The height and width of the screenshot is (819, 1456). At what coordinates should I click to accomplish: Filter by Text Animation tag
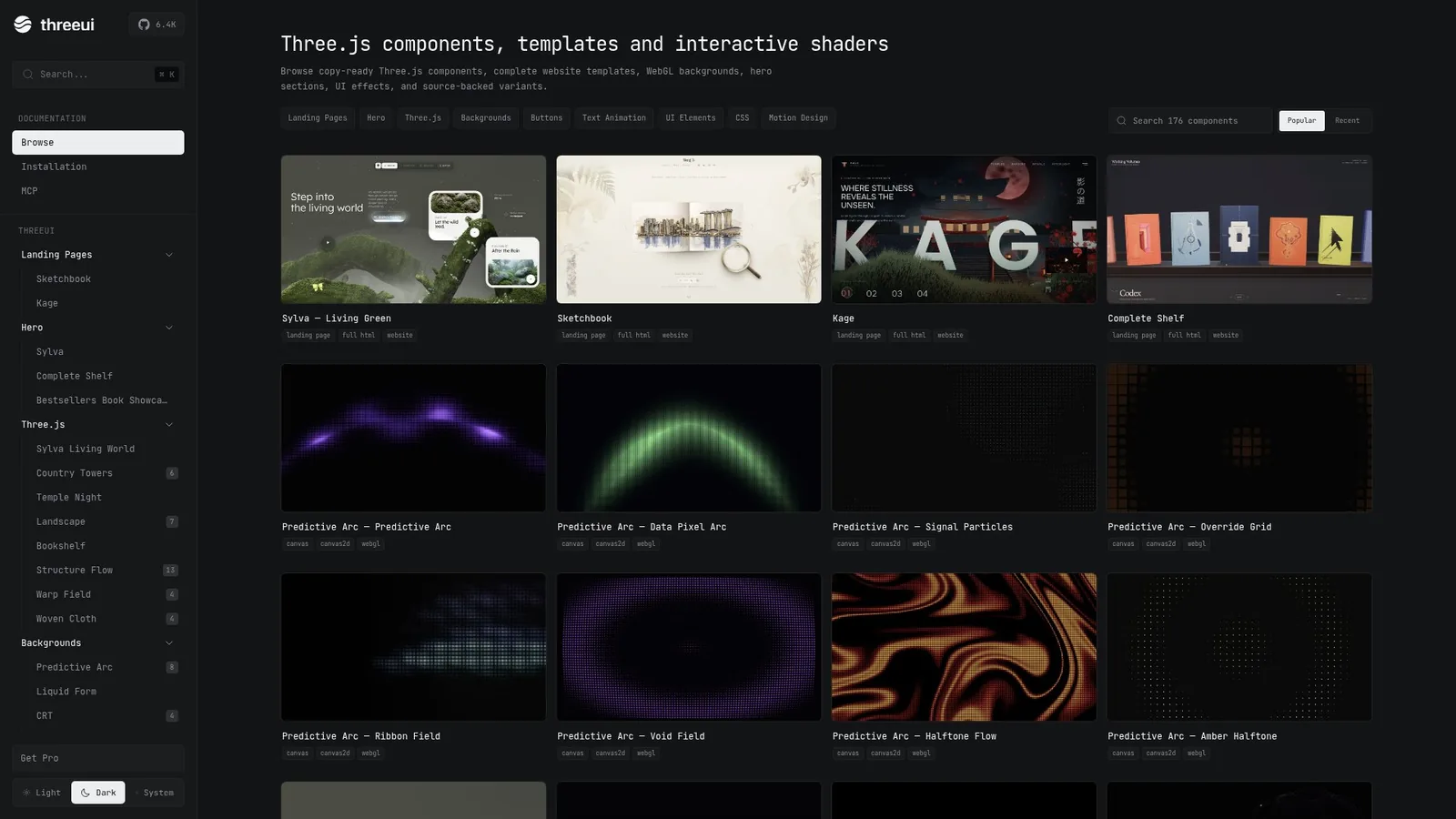[x=614, y=118]
